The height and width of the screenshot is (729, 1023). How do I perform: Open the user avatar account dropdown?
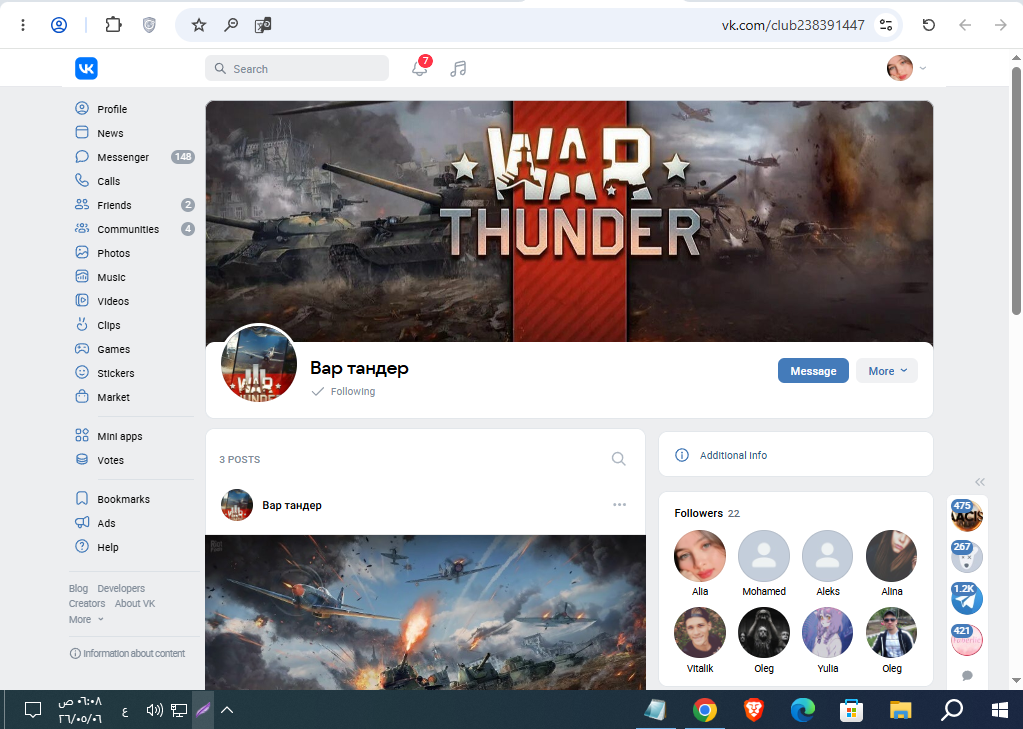coord(906,68)
